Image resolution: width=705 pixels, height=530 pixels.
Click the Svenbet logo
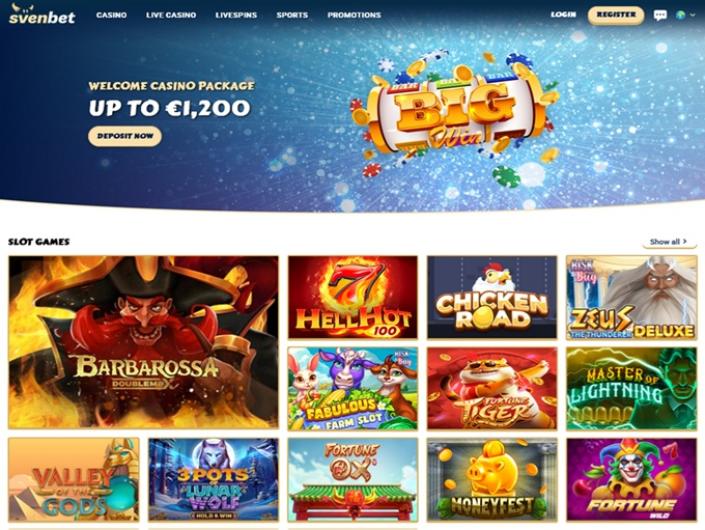42,14
